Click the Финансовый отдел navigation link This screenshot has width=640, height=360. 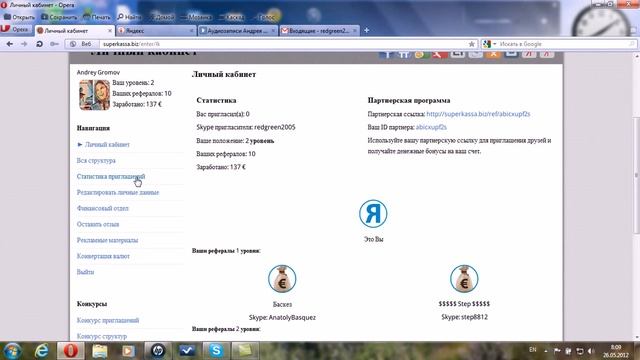pyautogui.click(x=102, y=208)
